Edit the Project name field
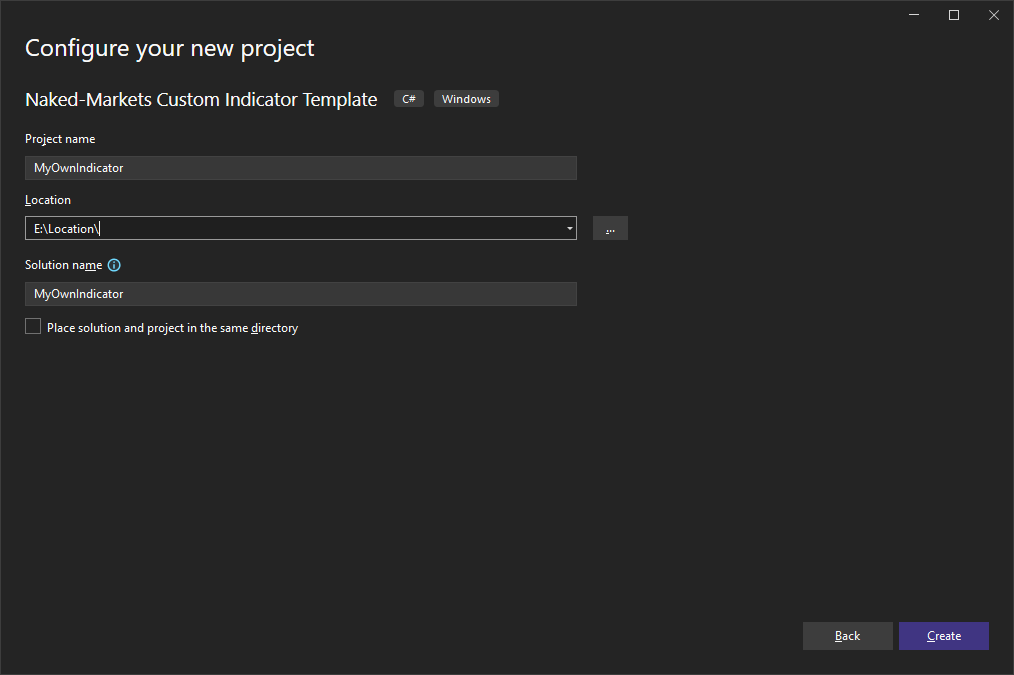Viewport: 1014px width, 675px height. tap(301, 168)
